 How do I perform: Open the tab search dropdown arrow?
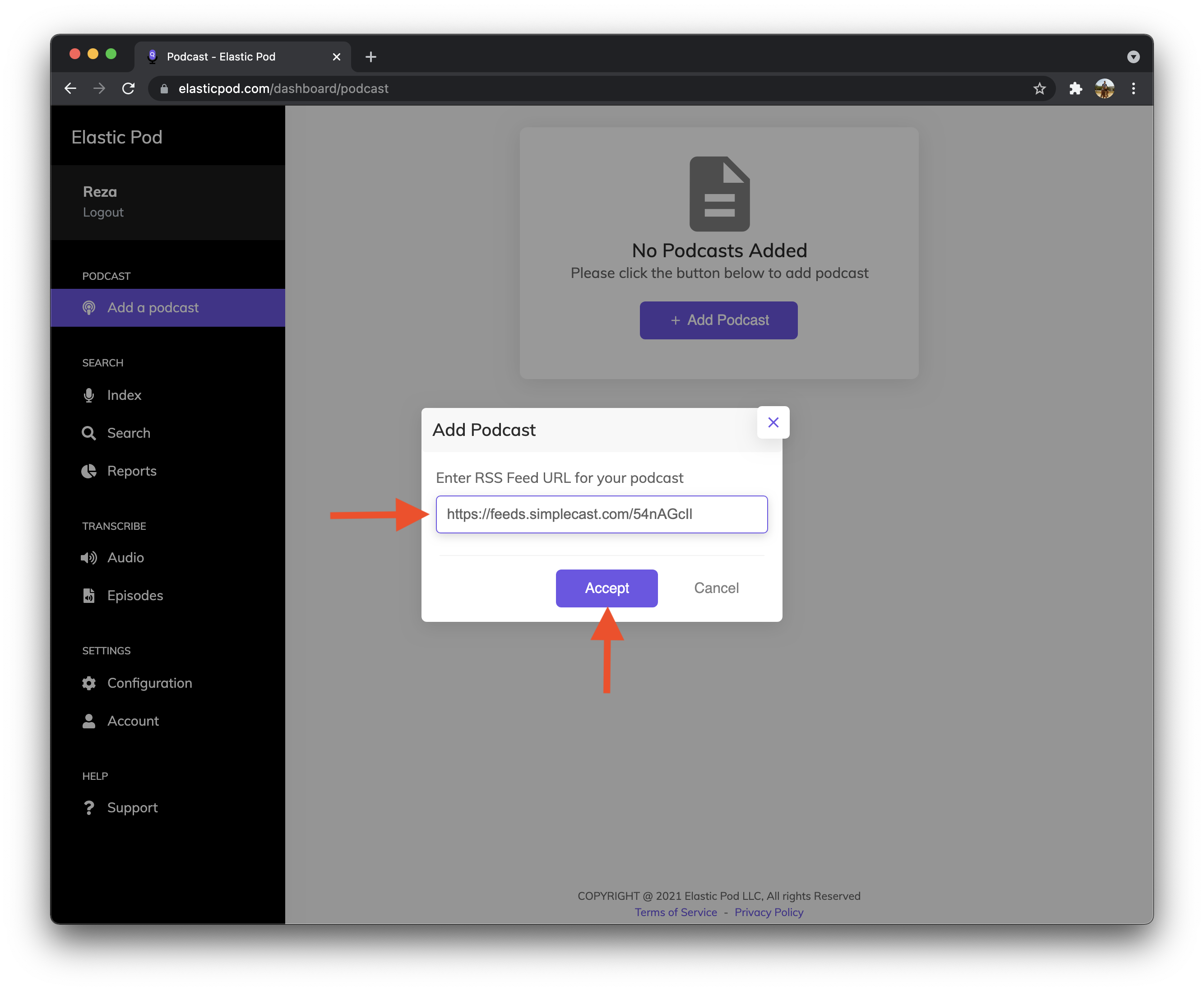(x=1133, y=56)
